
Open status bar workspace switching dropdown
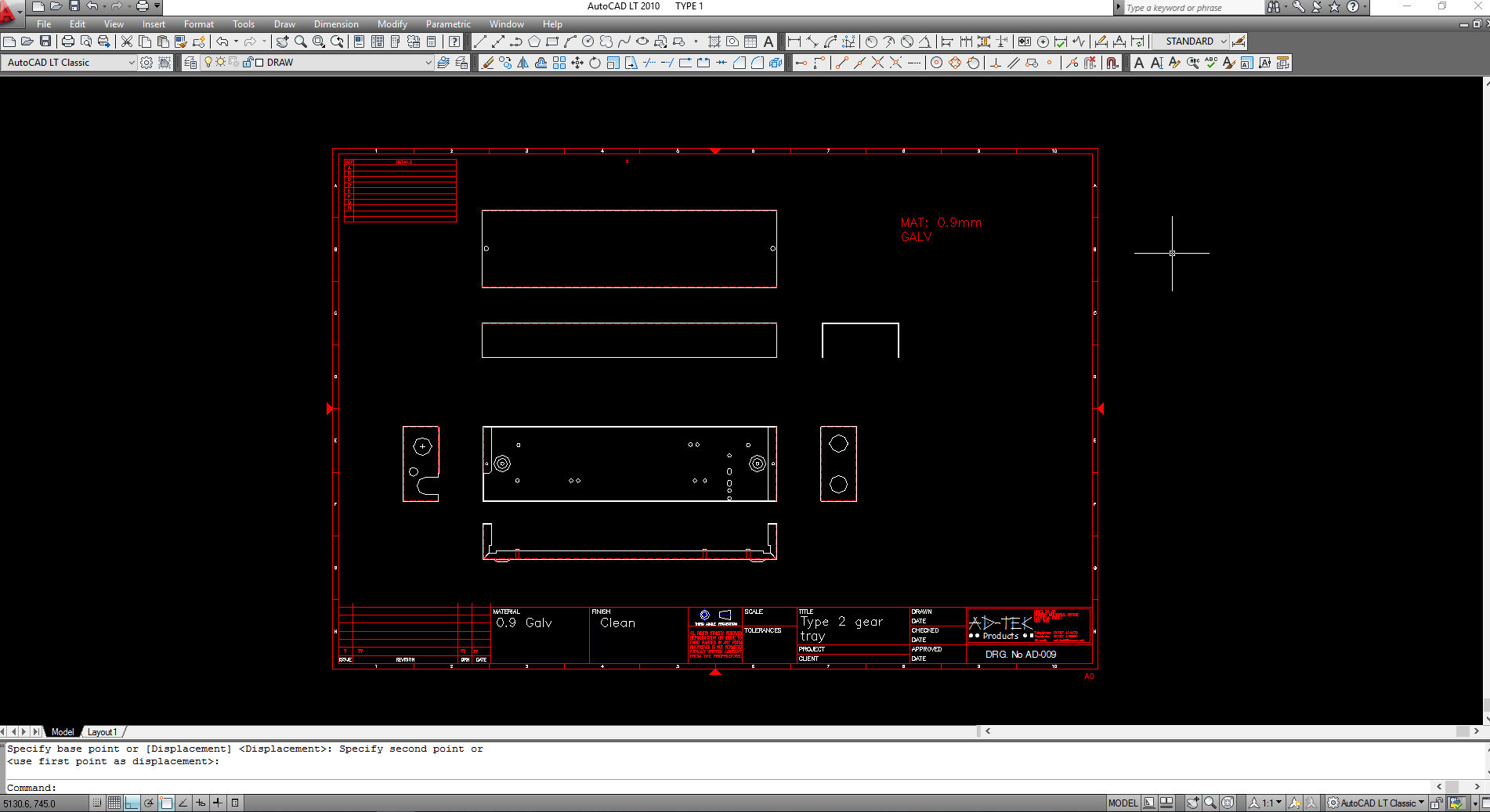(x=1376, y=803)
